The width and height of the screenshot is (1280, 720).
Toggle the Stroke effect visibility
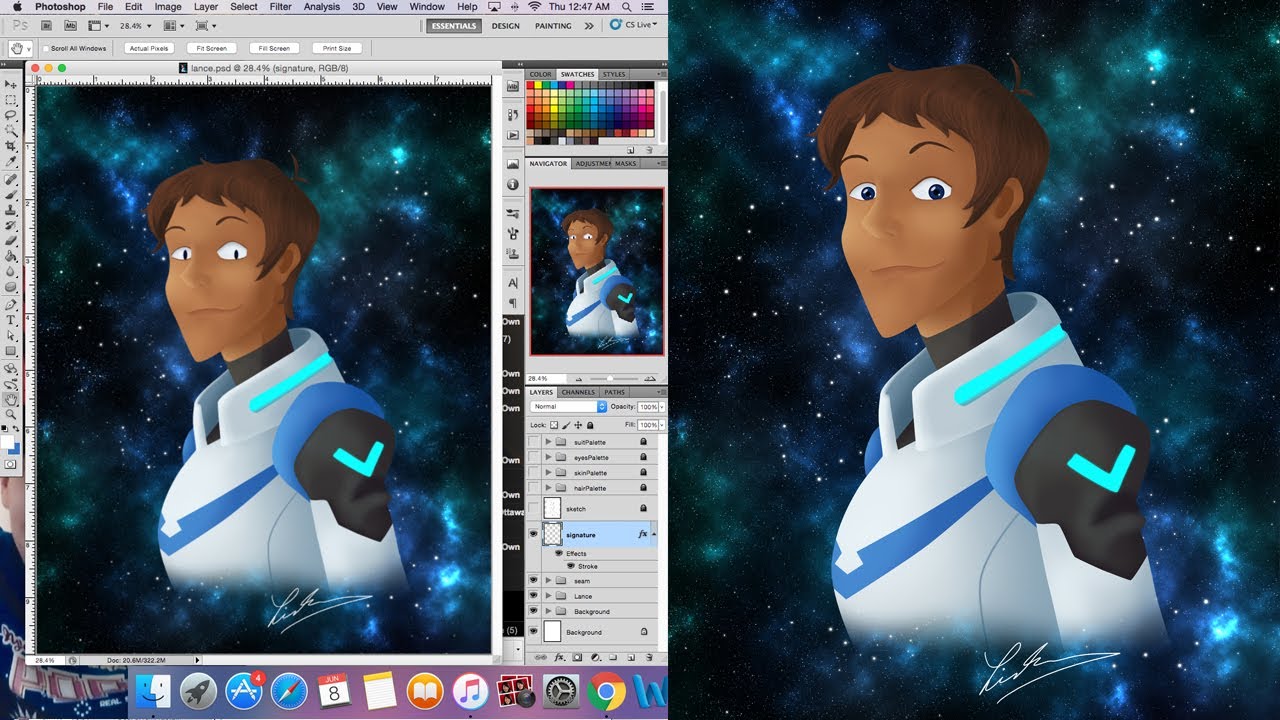[571, 566]
